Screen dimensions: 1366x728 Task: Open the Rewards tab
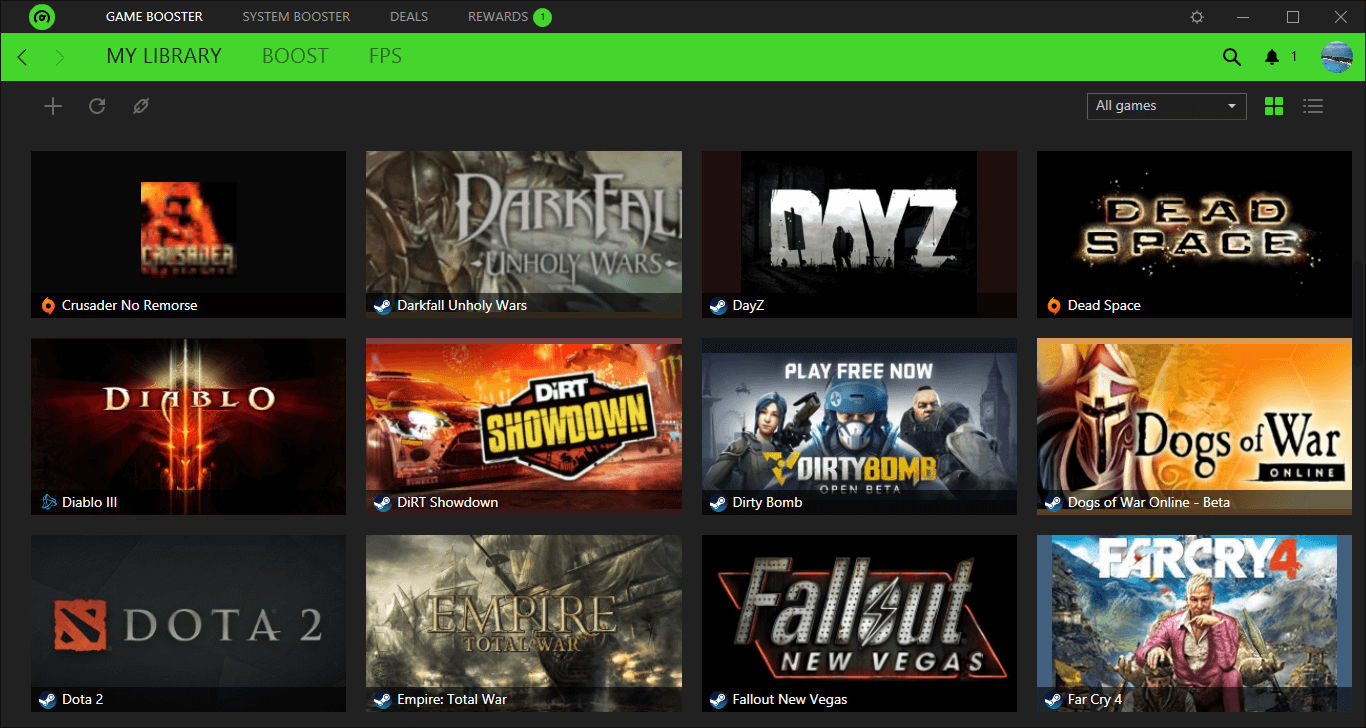pos(498,17)
